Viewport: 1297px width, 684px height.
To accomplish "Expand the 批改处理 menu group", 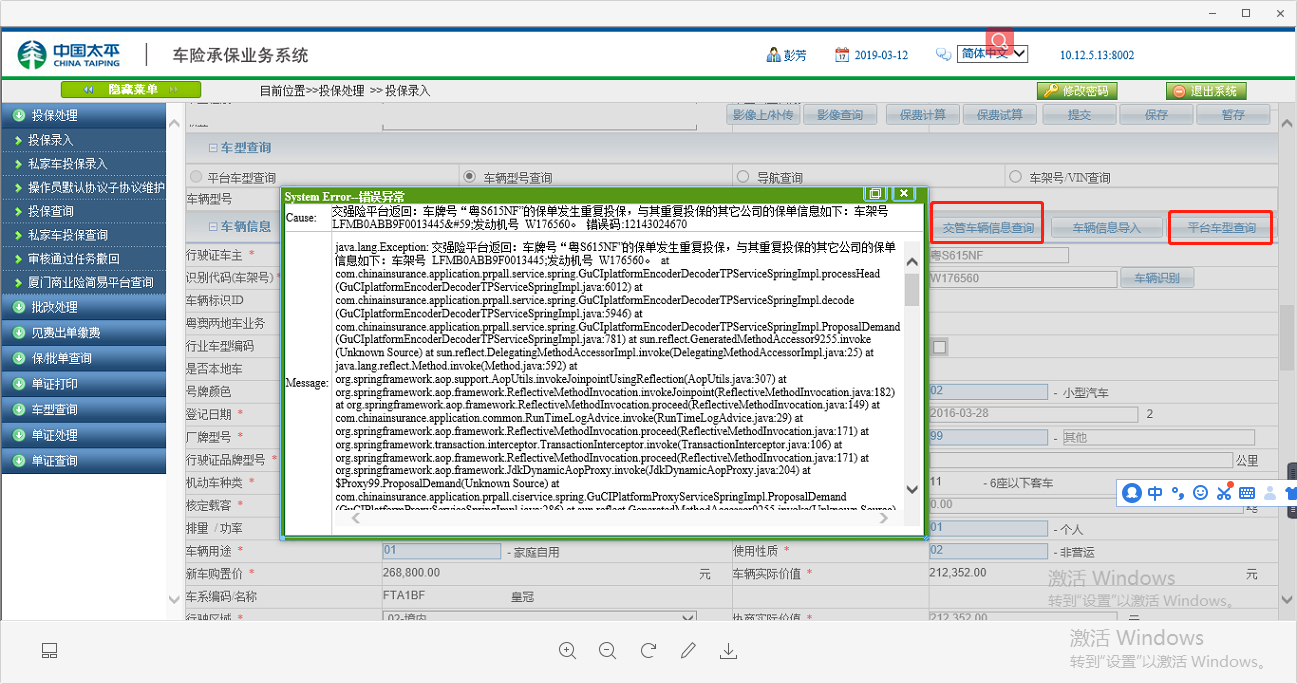I will 83,307.
